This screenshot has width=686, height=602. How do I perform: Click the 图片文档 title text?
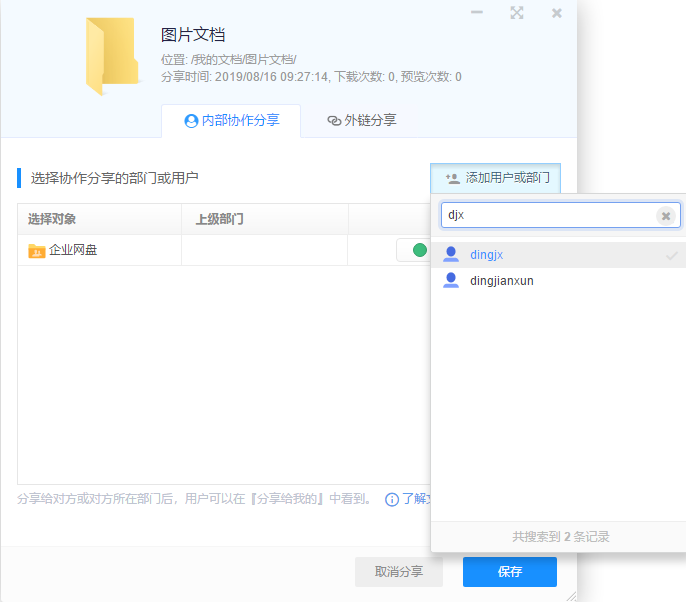(x=193, y=35)
